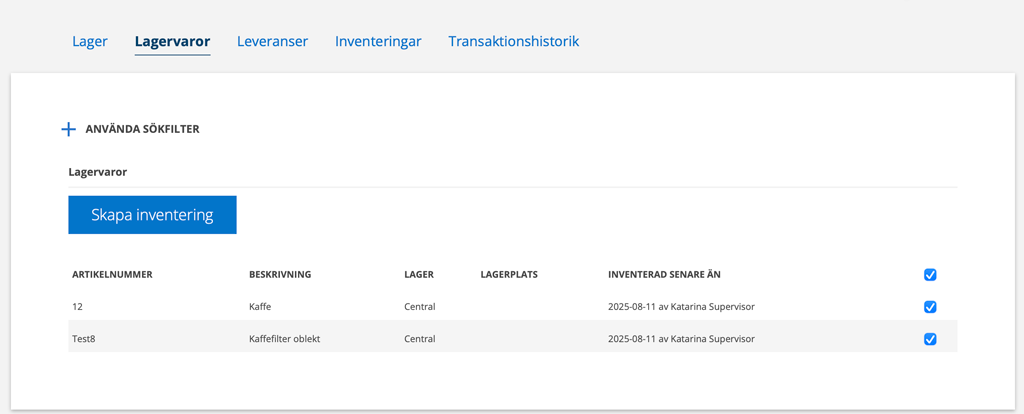Uncheck the checkbox for the Kaffe row

pyautogui.click(x=931, y=307)
